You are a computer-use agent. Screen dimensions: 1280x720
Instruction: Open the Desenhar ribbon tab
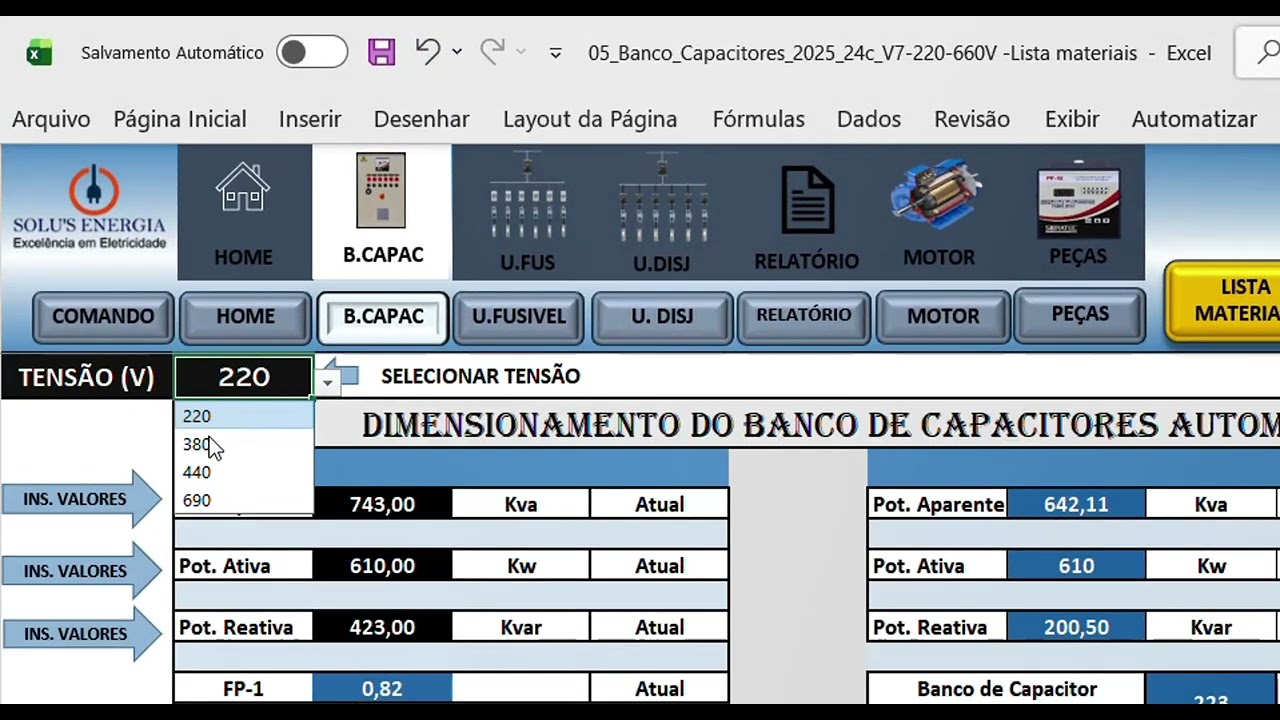point(421,119)
